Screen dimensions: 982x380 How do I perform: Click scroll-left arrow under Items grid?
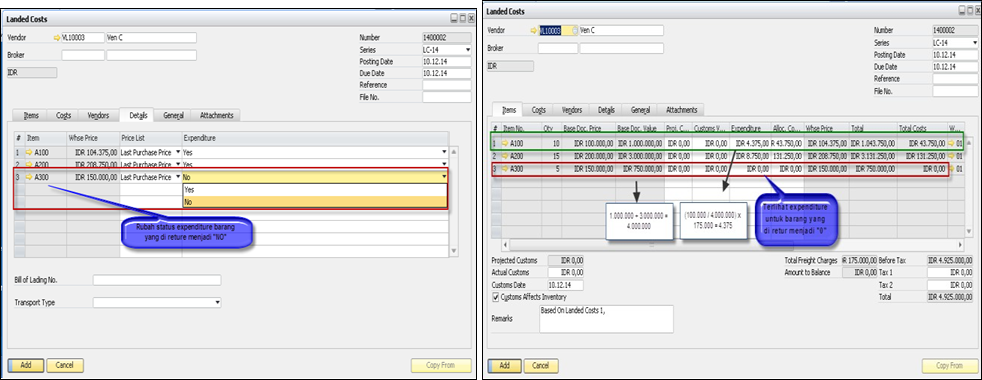coord(506,245)
